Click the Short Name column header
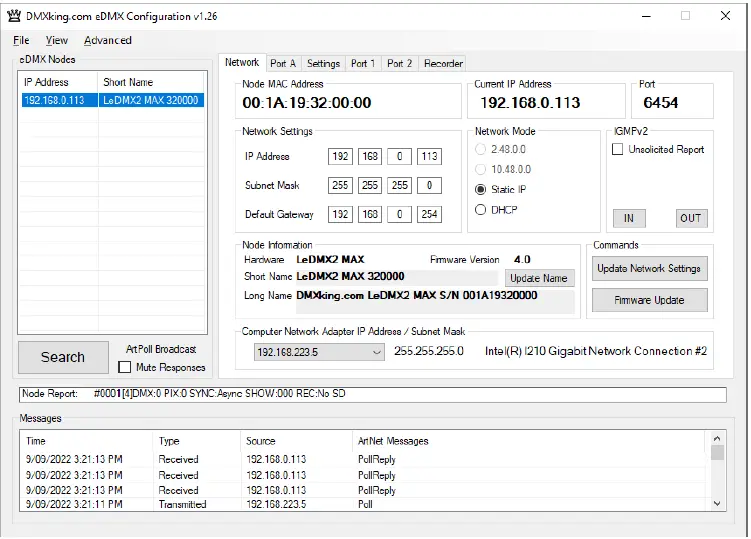 coord(152,82)
